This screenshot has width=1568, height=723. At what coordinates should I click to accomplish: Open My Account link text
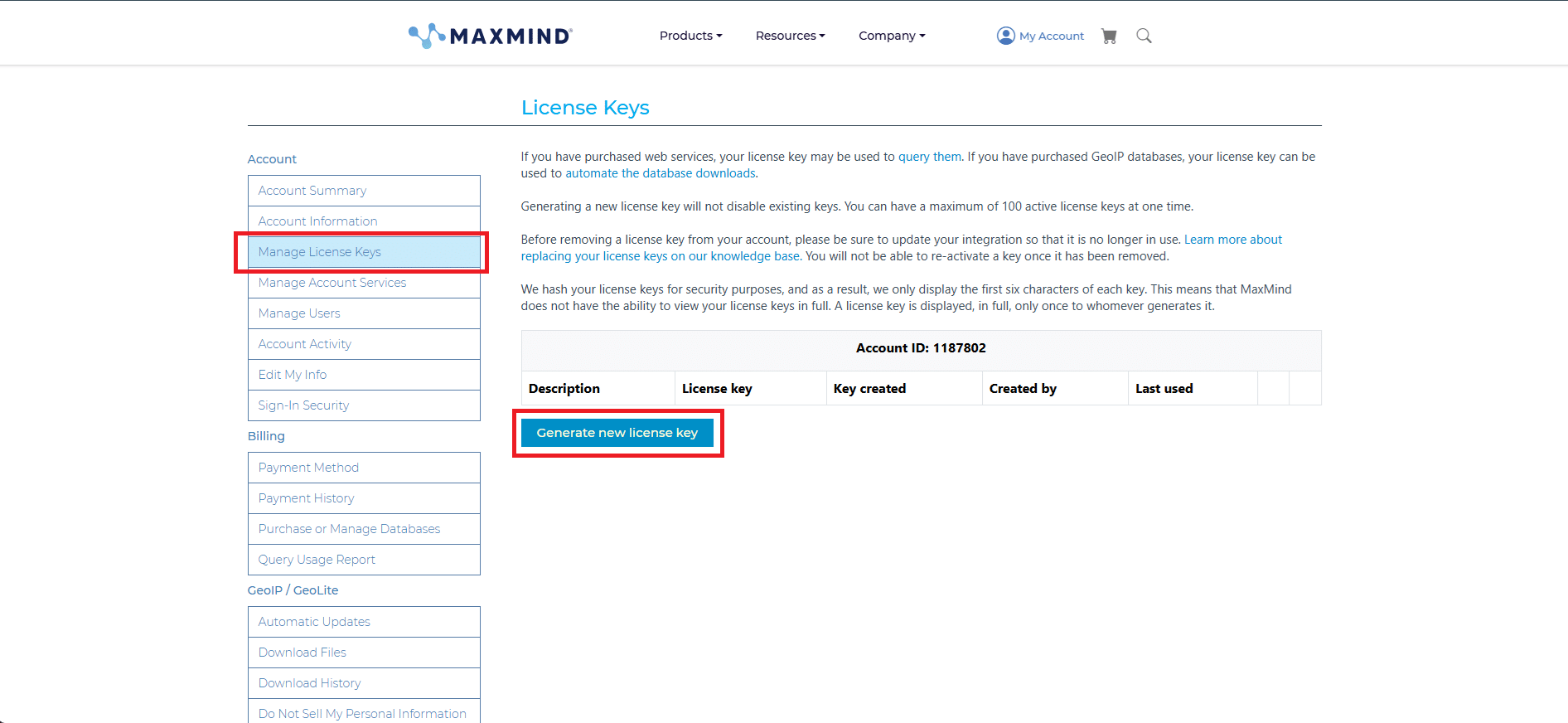[x=1052, y=36]
